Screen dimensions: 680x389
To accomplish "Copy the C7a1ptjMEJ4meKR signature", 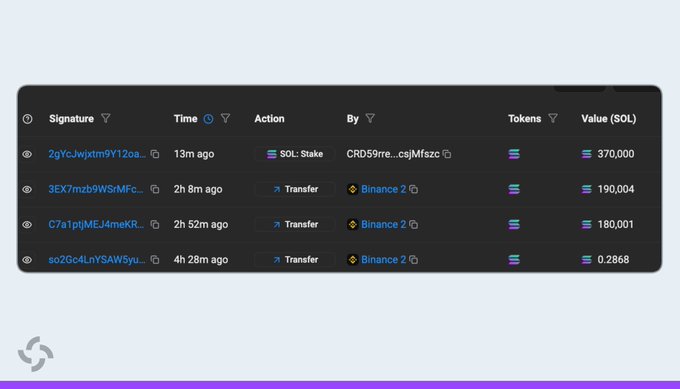I will pyautogui.click(x=155, y=224).
